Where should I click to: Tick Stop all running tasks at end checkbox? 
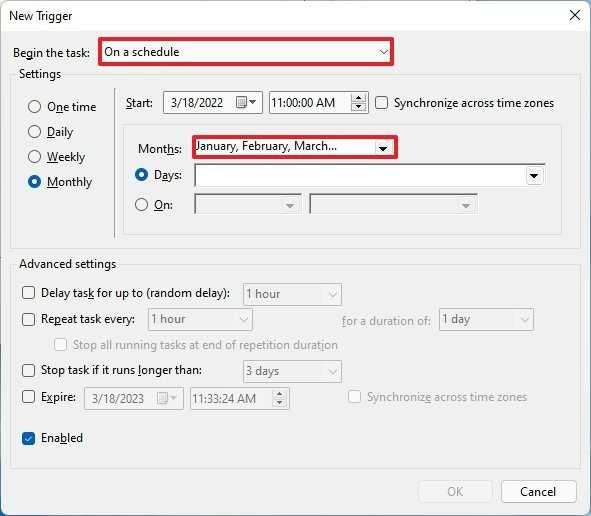pos(61,345)
